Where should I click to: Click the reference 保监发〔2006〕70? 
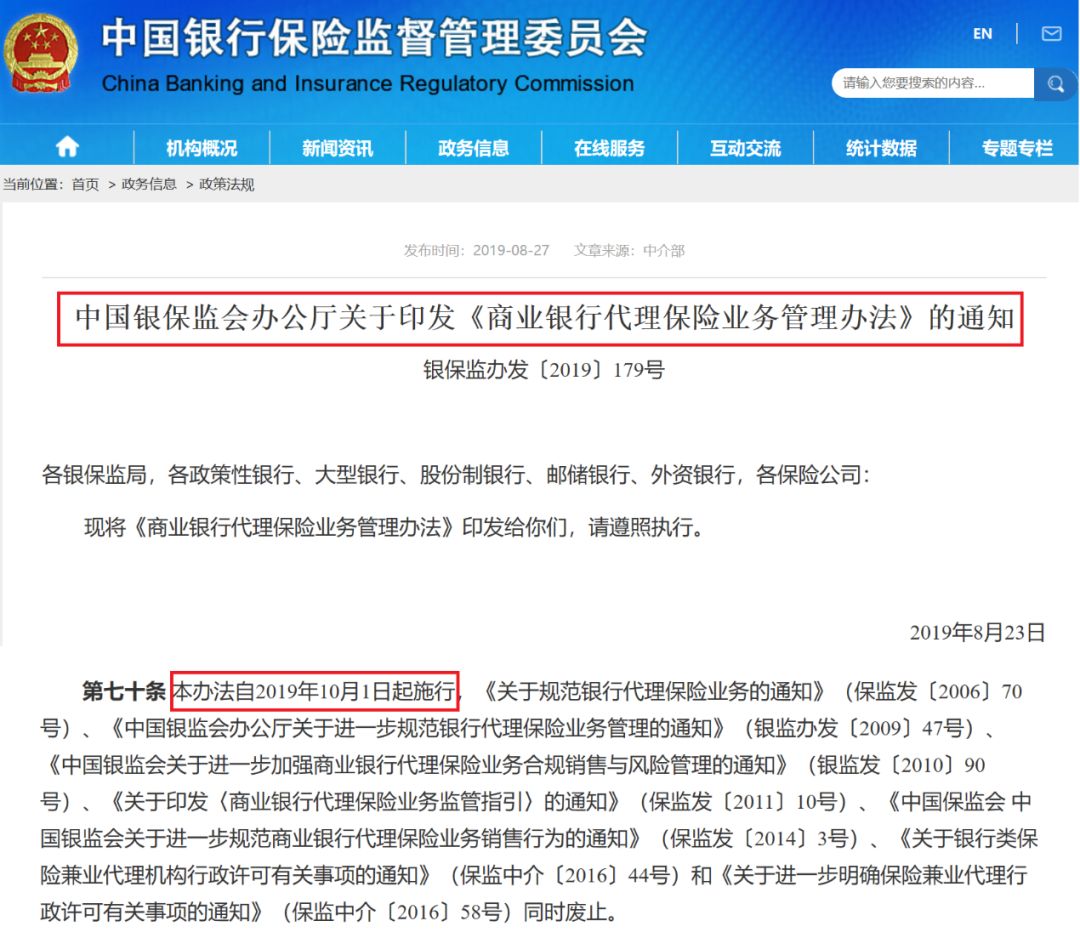click(x=938, y=691)
